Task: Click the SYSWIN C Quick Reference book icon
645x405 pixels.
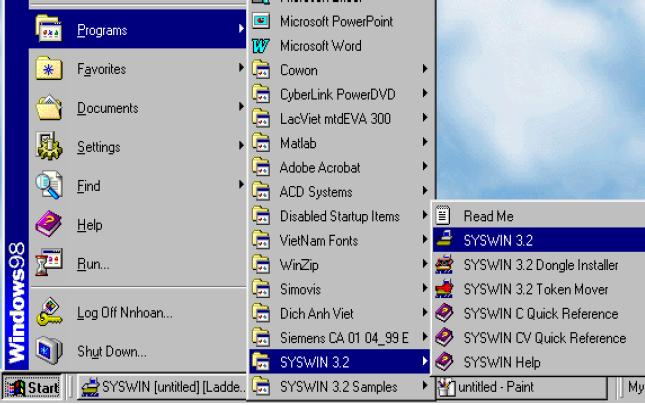Action: pos(444,313)
